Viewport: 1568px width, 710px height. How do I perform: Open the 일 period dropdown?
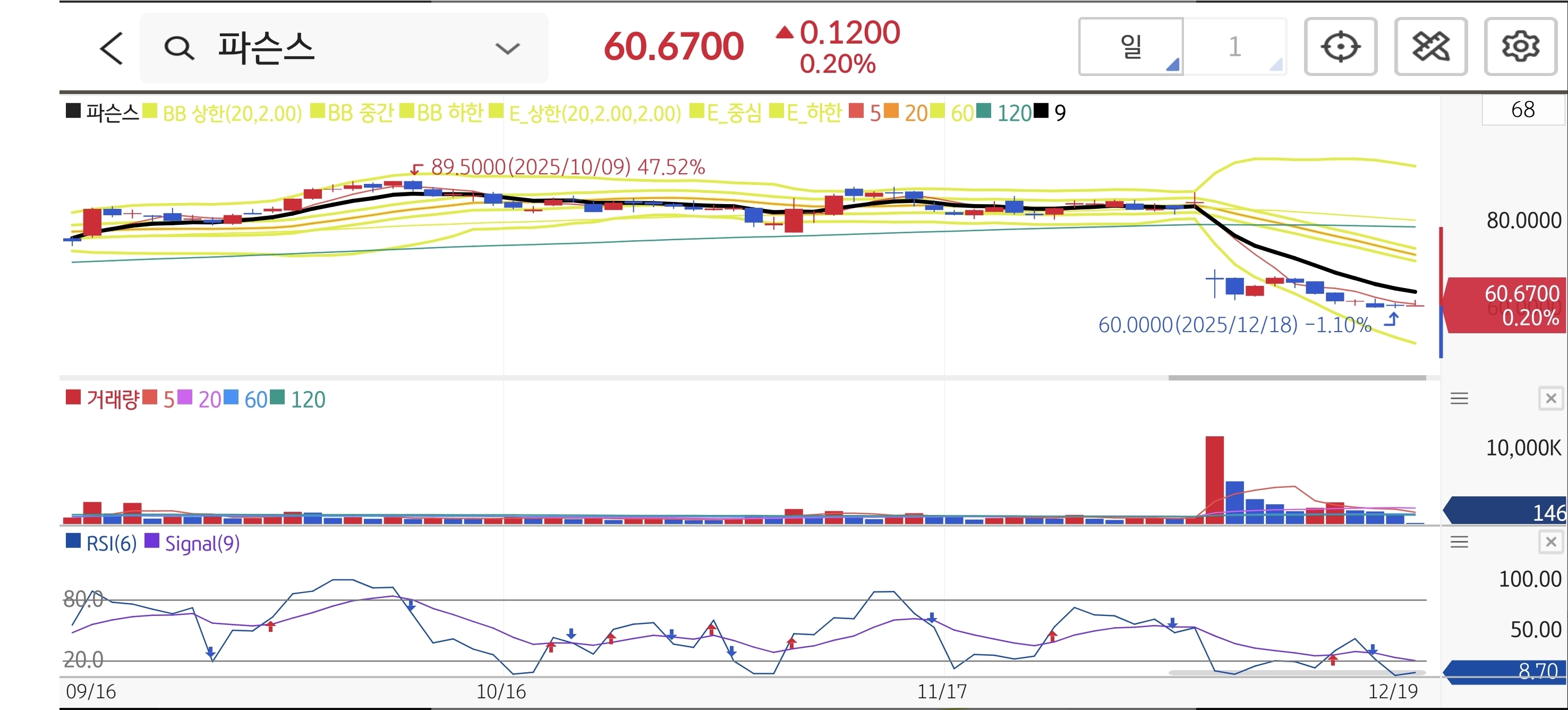click(1131, 47)
